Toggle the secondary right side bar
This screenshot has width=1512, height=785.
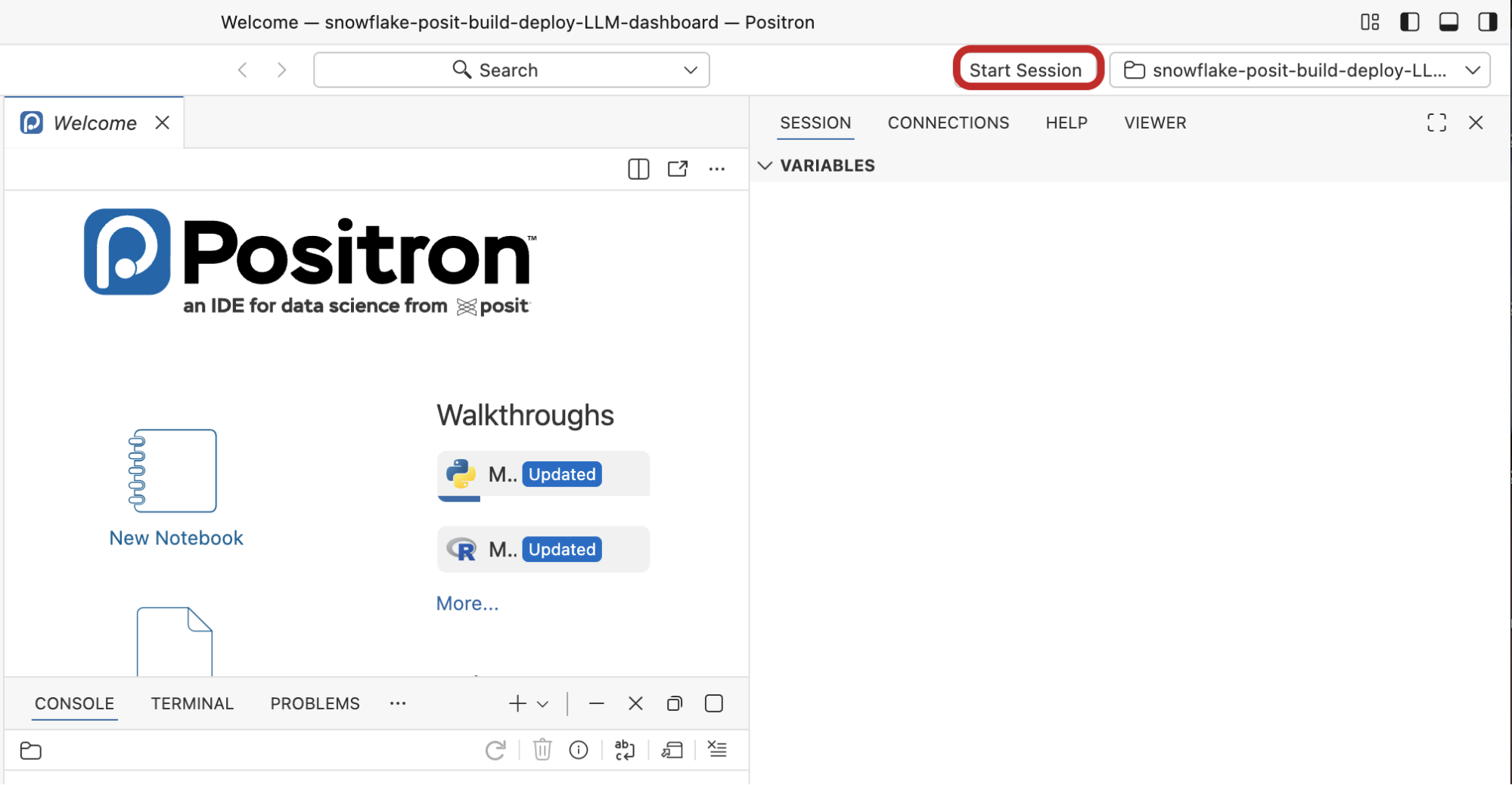click(x=1487, y=22)
